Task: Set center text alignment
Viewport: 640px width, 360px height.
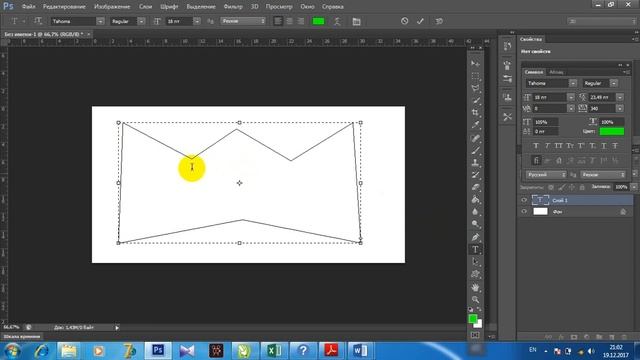Action: pos(289,21)
